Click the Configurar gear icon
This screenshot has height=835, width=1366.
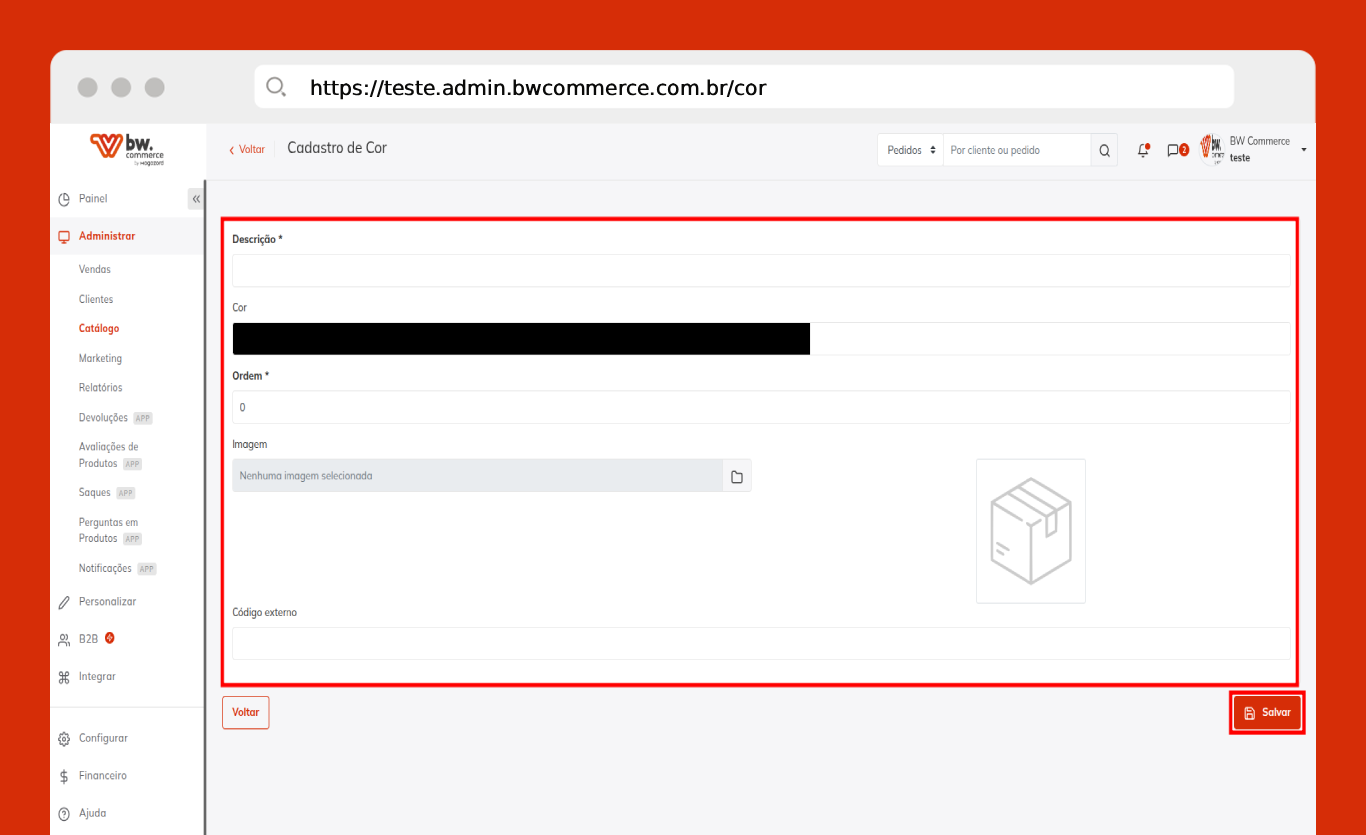(64, 739)
